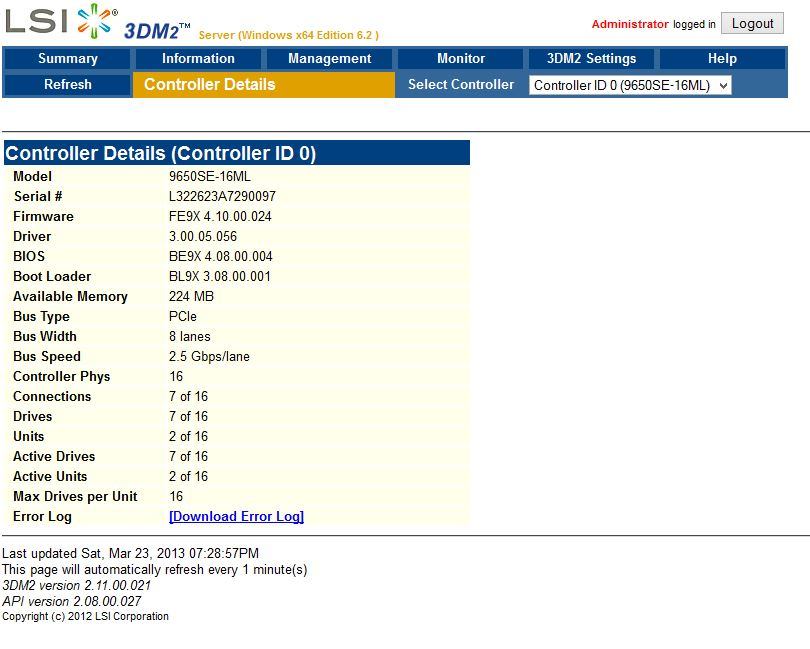810x649 pixels.
Task: Click the Last updated timestamp line
Action: point(130,553)
